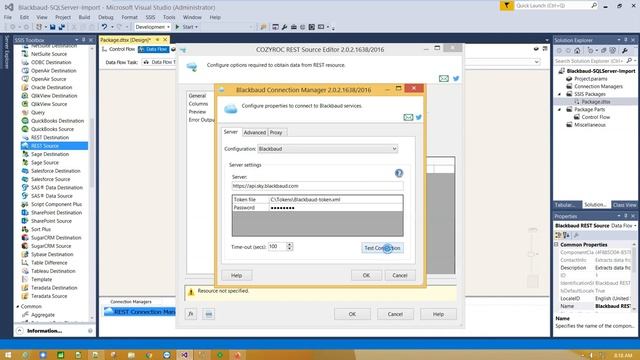Select the Server tab
Image resolution: width=640 pixels, height=360 pixels.
[231, 132]
